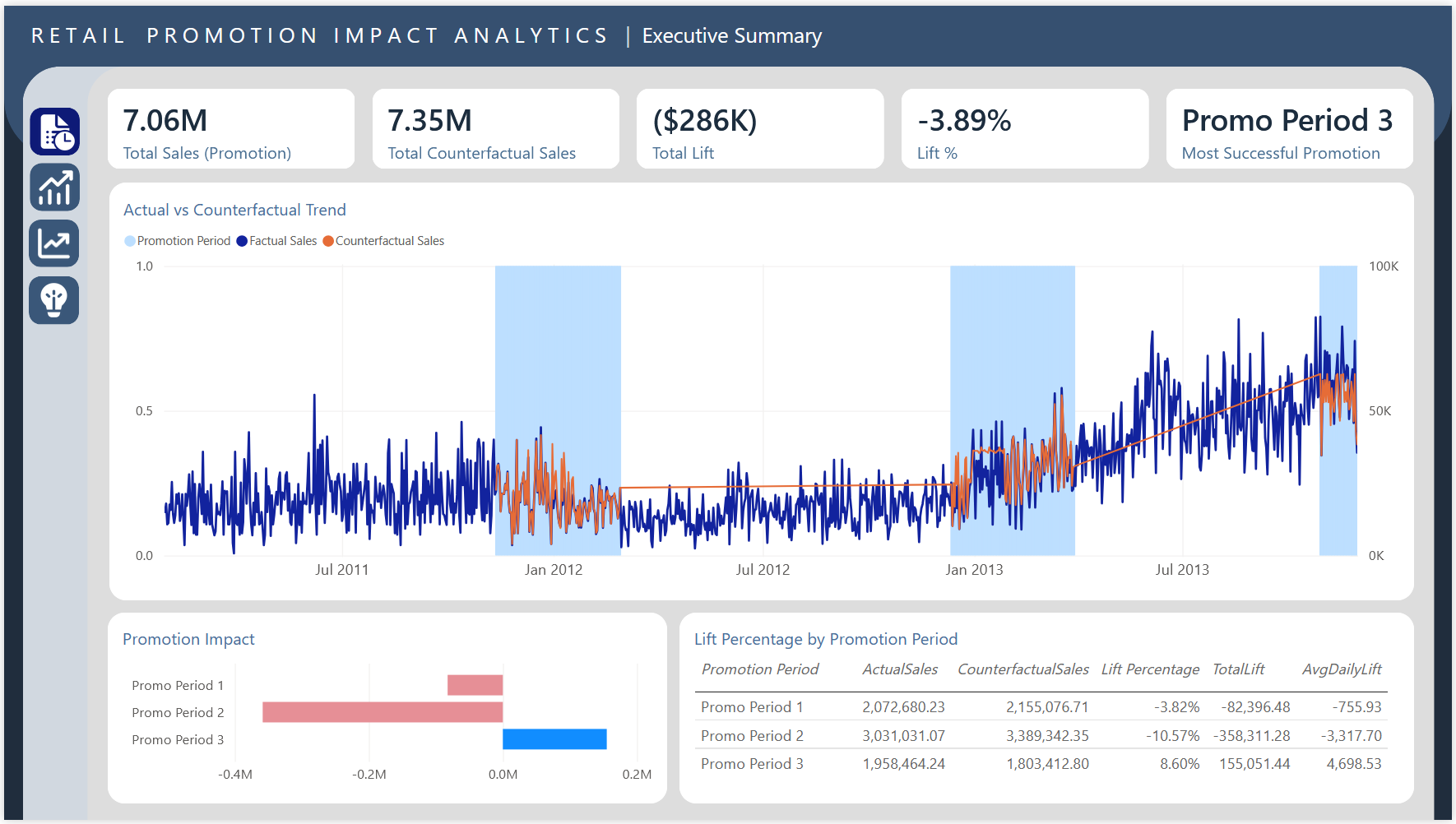
Task: Select the Factual Sales legend marker
Action: pos(242,241)
